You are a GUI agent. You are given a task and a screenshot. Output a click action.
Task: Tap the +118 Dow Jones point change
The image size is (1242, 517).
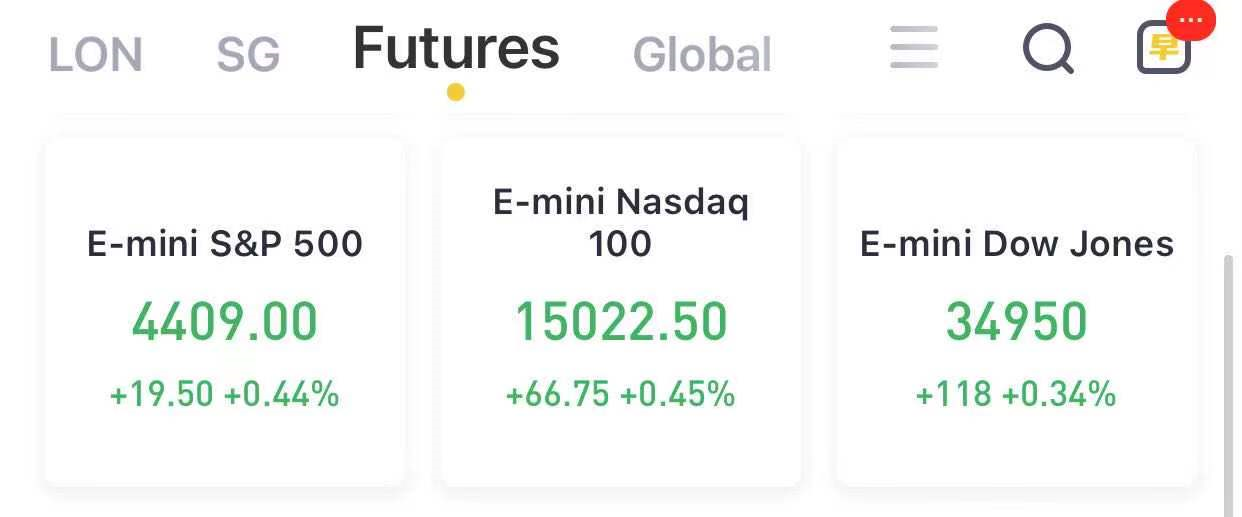pos(954,394)
